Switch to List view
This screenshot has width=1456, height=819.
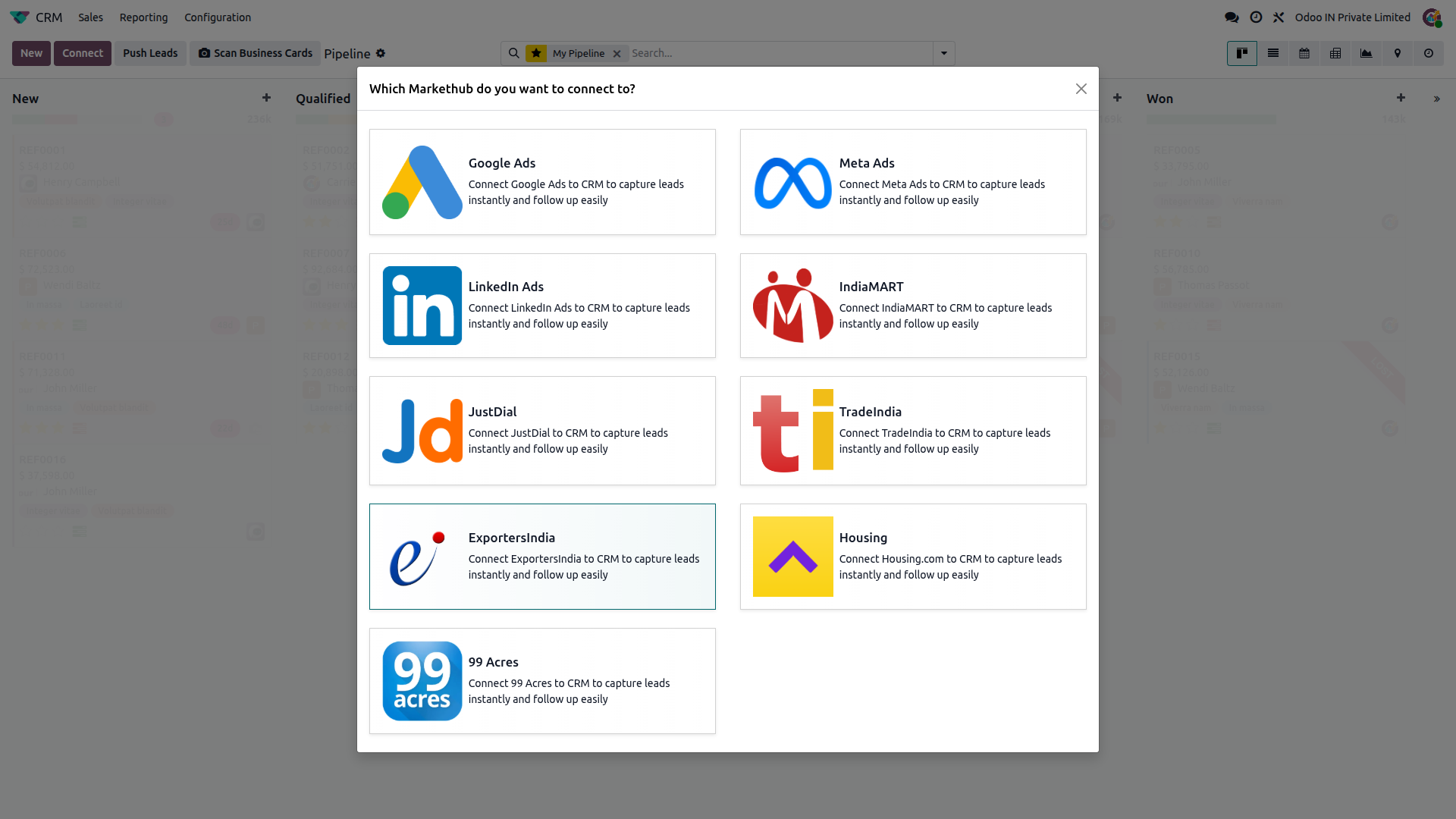tap(1272, 53)
